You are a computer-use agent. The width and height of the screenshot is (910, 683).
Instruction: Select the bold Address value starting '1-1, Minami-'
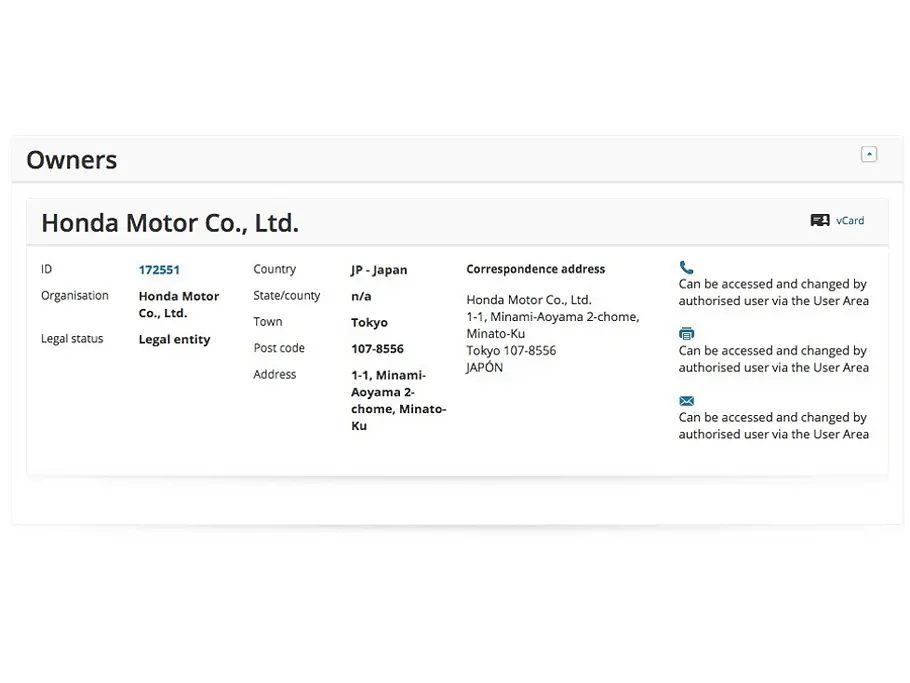coord(399,400)
